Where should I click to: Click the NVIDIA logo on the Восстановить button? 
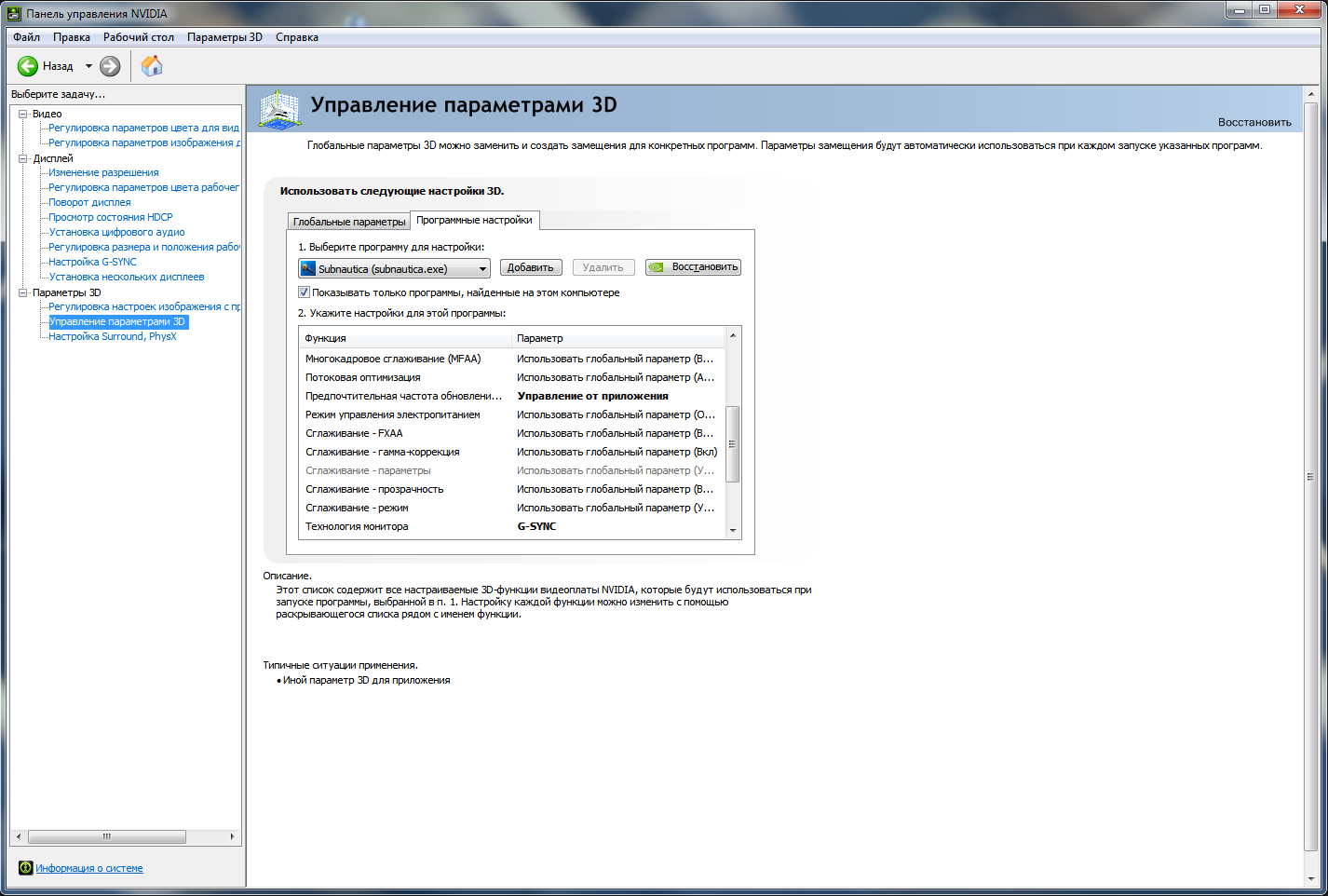click(657, 267)
